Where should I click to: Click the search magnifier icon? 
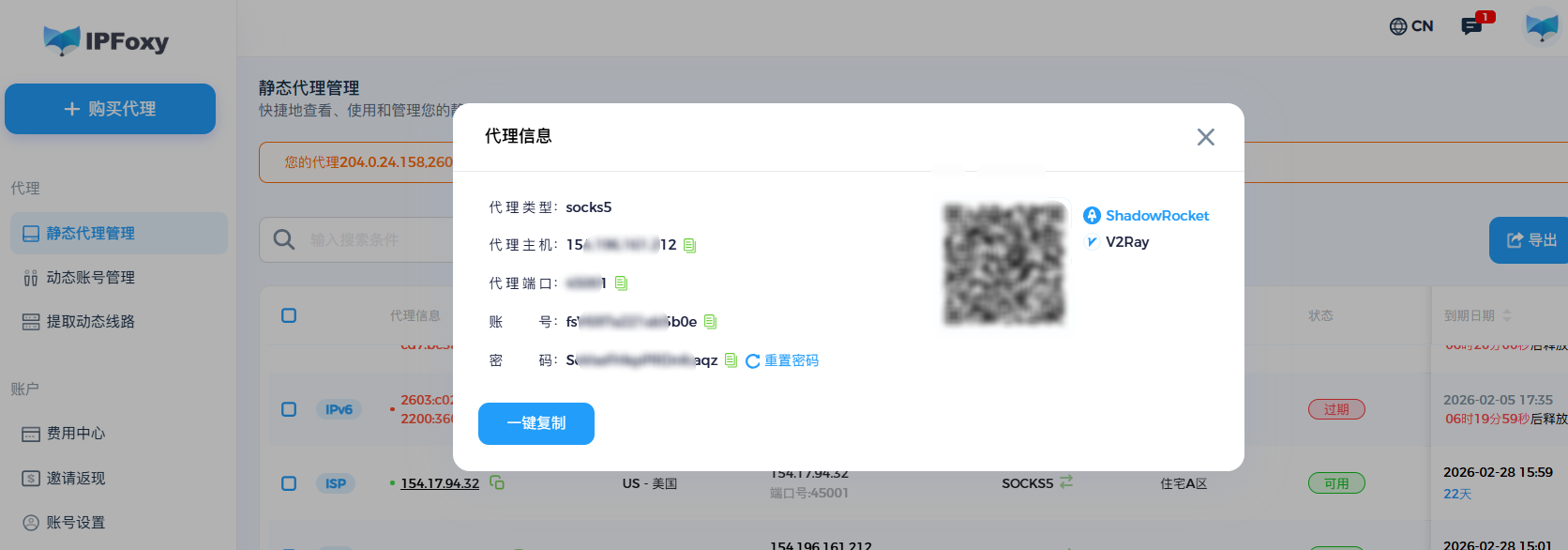(284, 240)
